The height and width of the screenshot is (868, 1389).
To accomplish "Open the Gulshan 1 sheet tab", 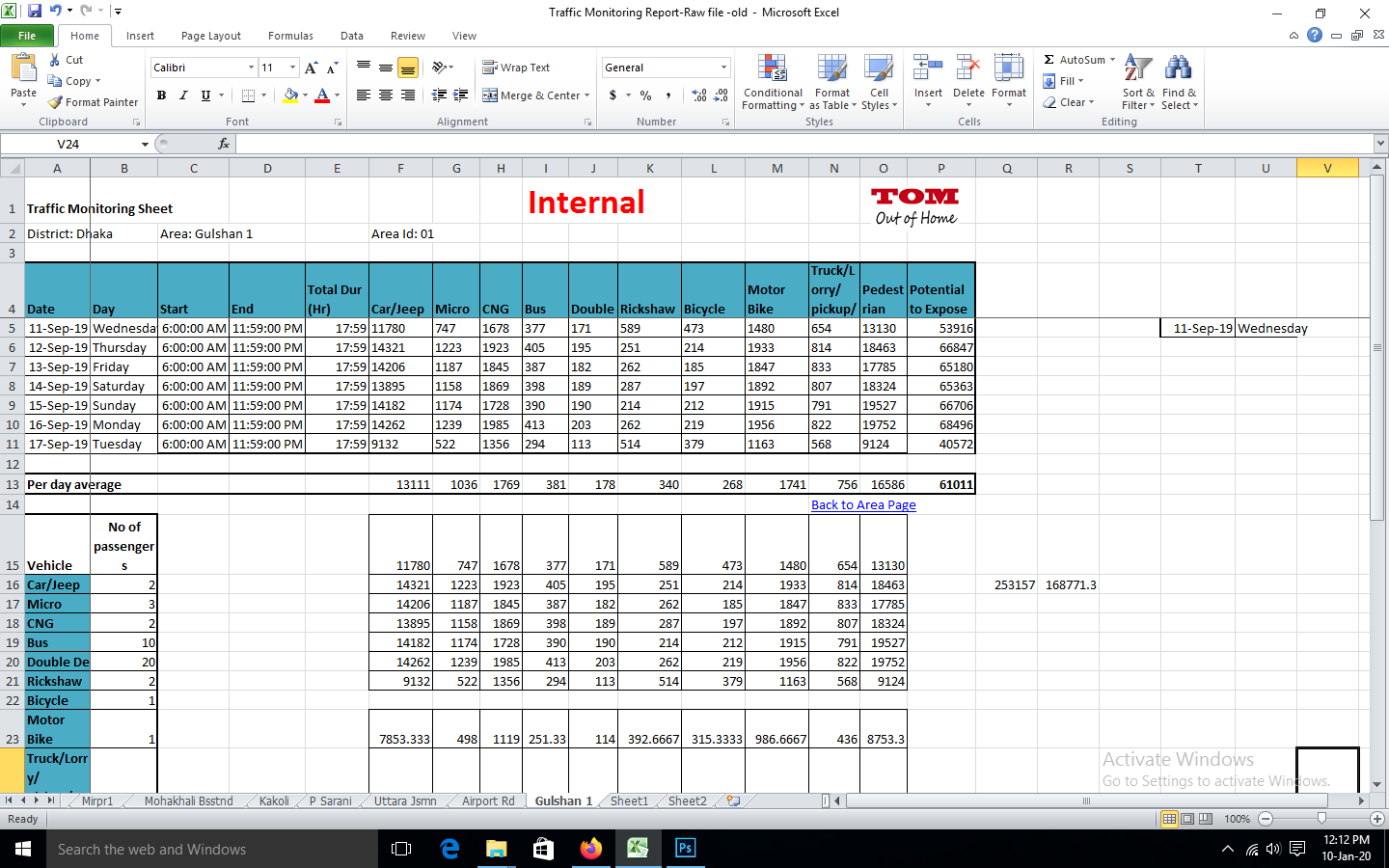I will (x=562, y=800).
